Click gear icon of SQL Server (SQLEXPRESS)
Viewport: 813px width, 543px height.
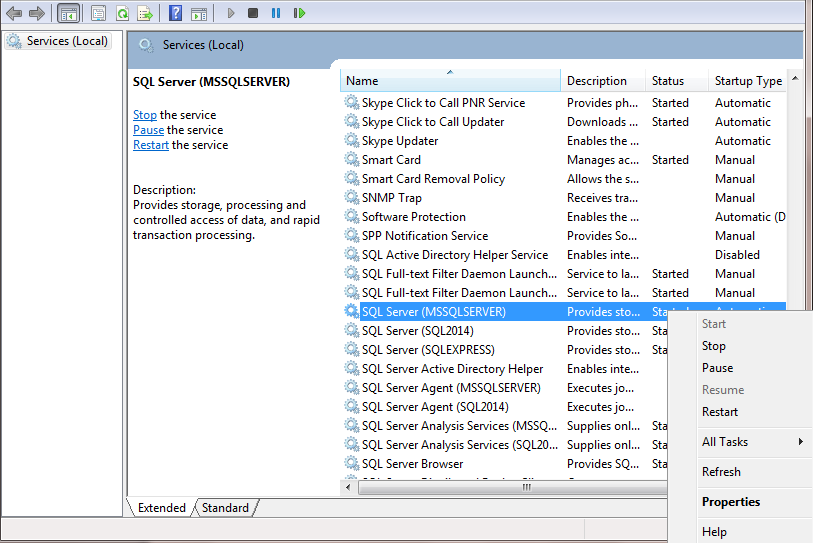tap(352, 350)
